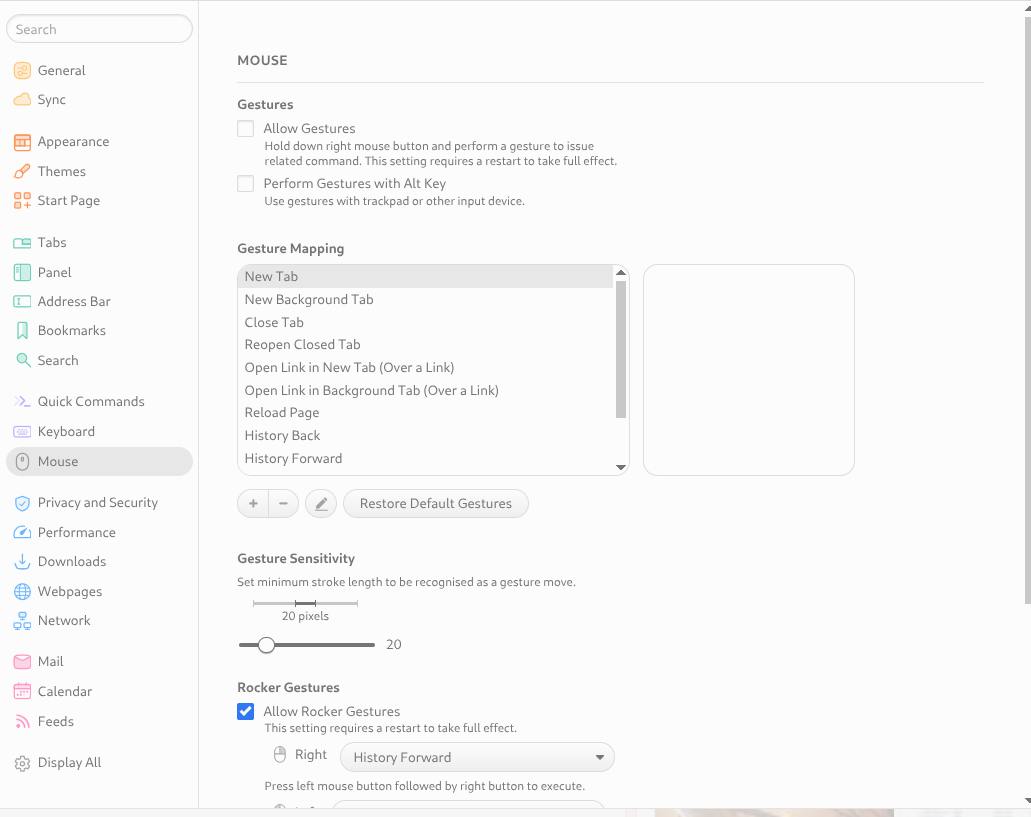Click the gesture list scroll-down arrow

(621, 467)
